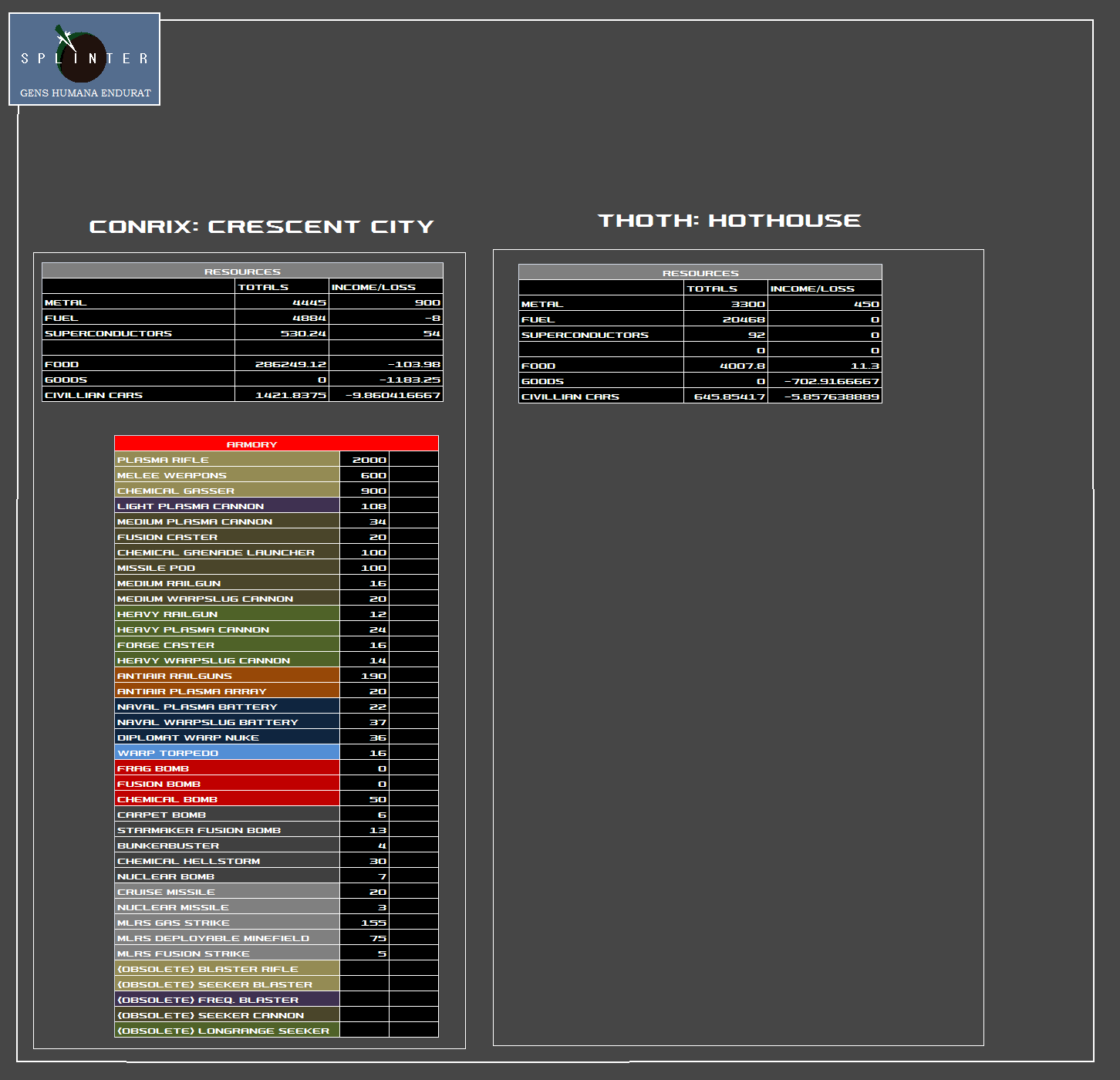Viewport: 1120px width, 1080px height.
Task: Click the red Armory table header
Action: (276, 444)
